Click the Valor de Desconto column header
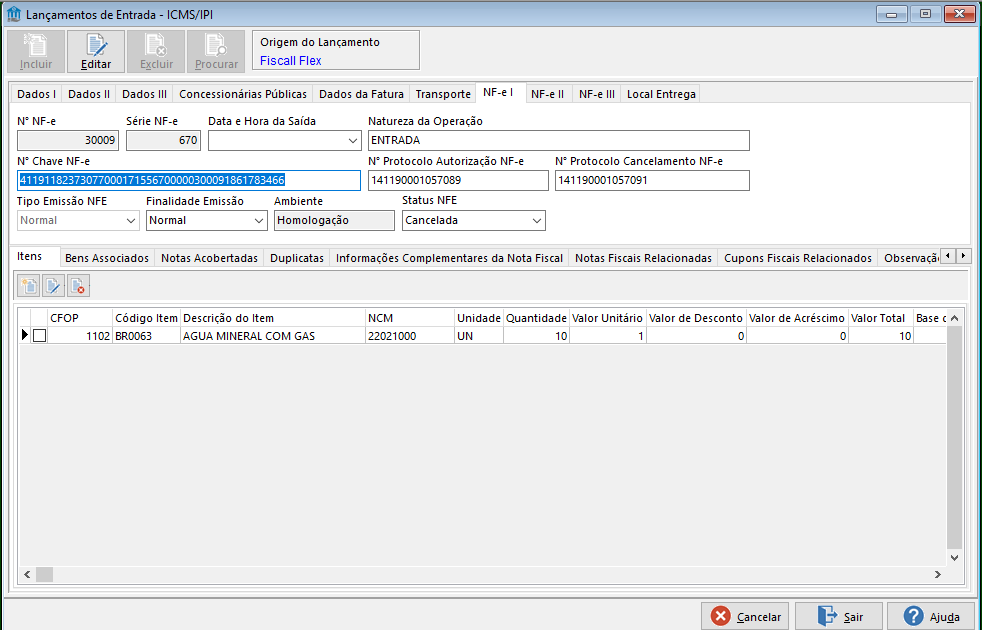 (696, 318)
